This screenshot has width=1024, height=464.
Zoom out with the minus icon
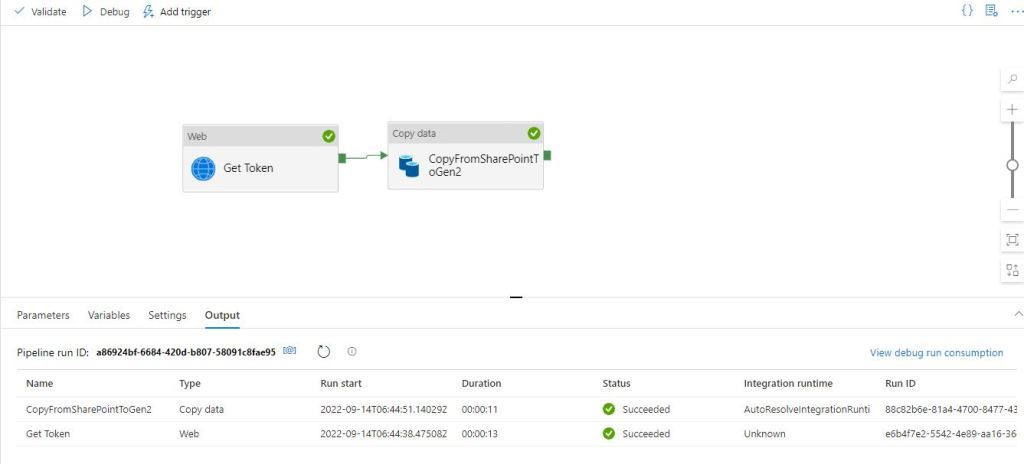[1012, 210]
